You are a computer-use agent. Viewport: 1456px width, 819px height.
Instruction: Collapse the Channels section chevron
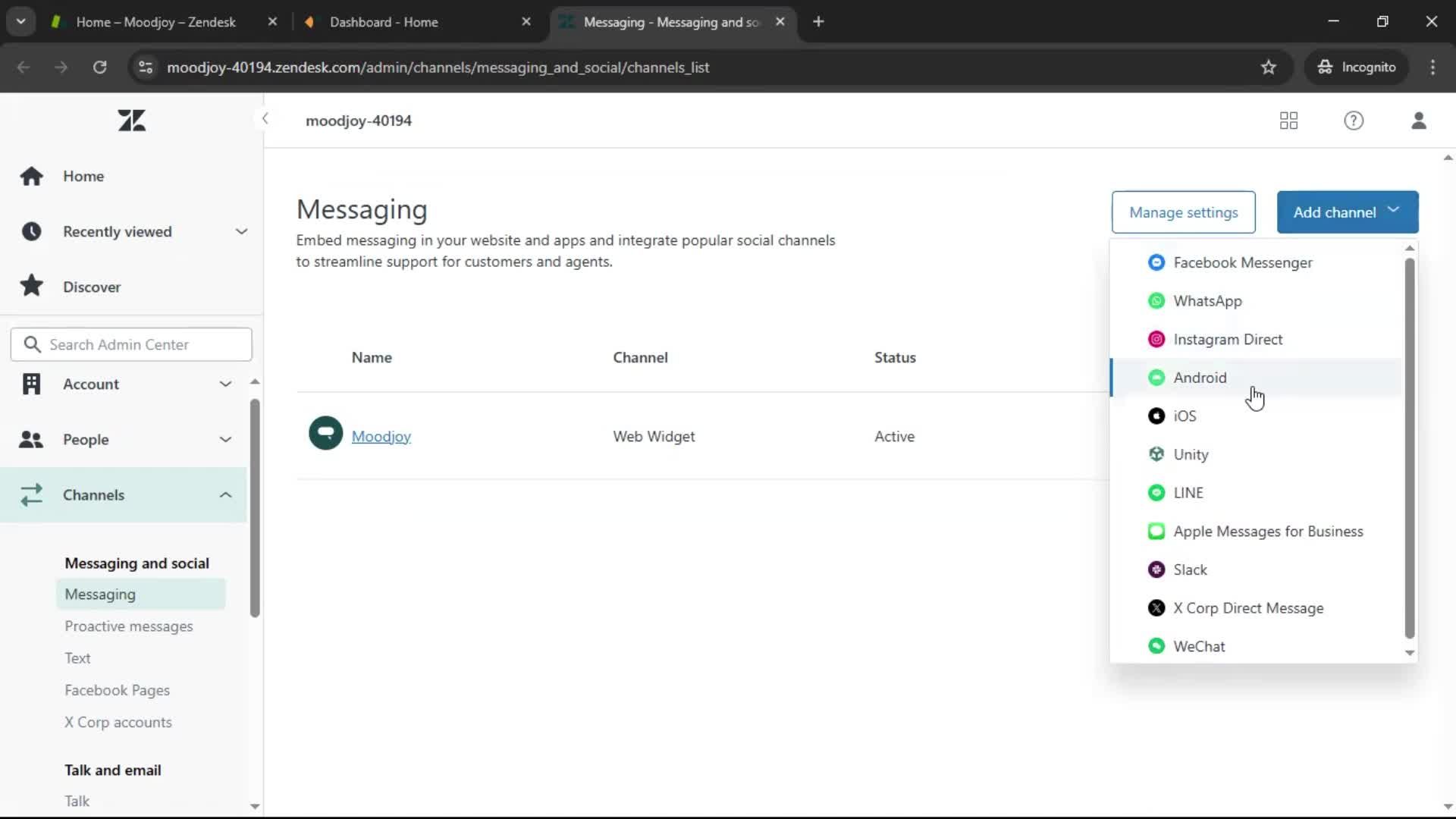pos(225,494)
